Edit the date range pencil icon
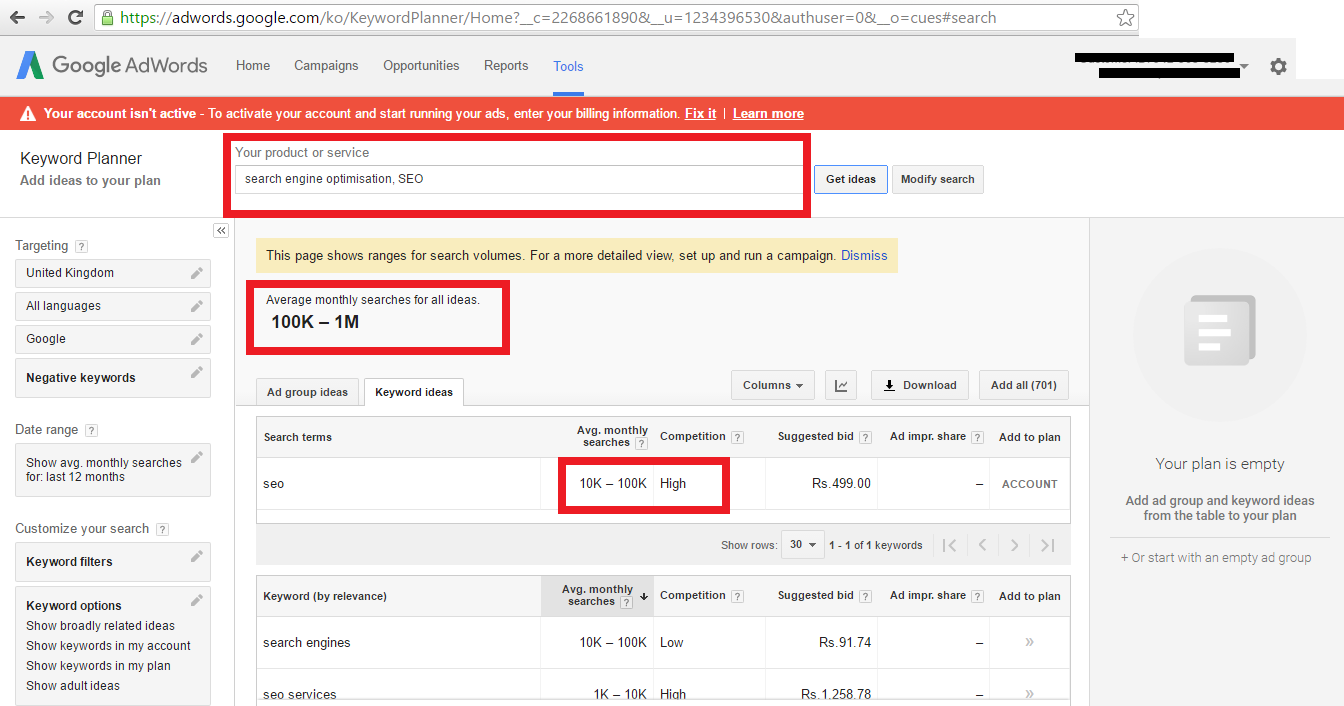Image resolution: width=1344 pixels, height=706 pixels. [197, 457]
